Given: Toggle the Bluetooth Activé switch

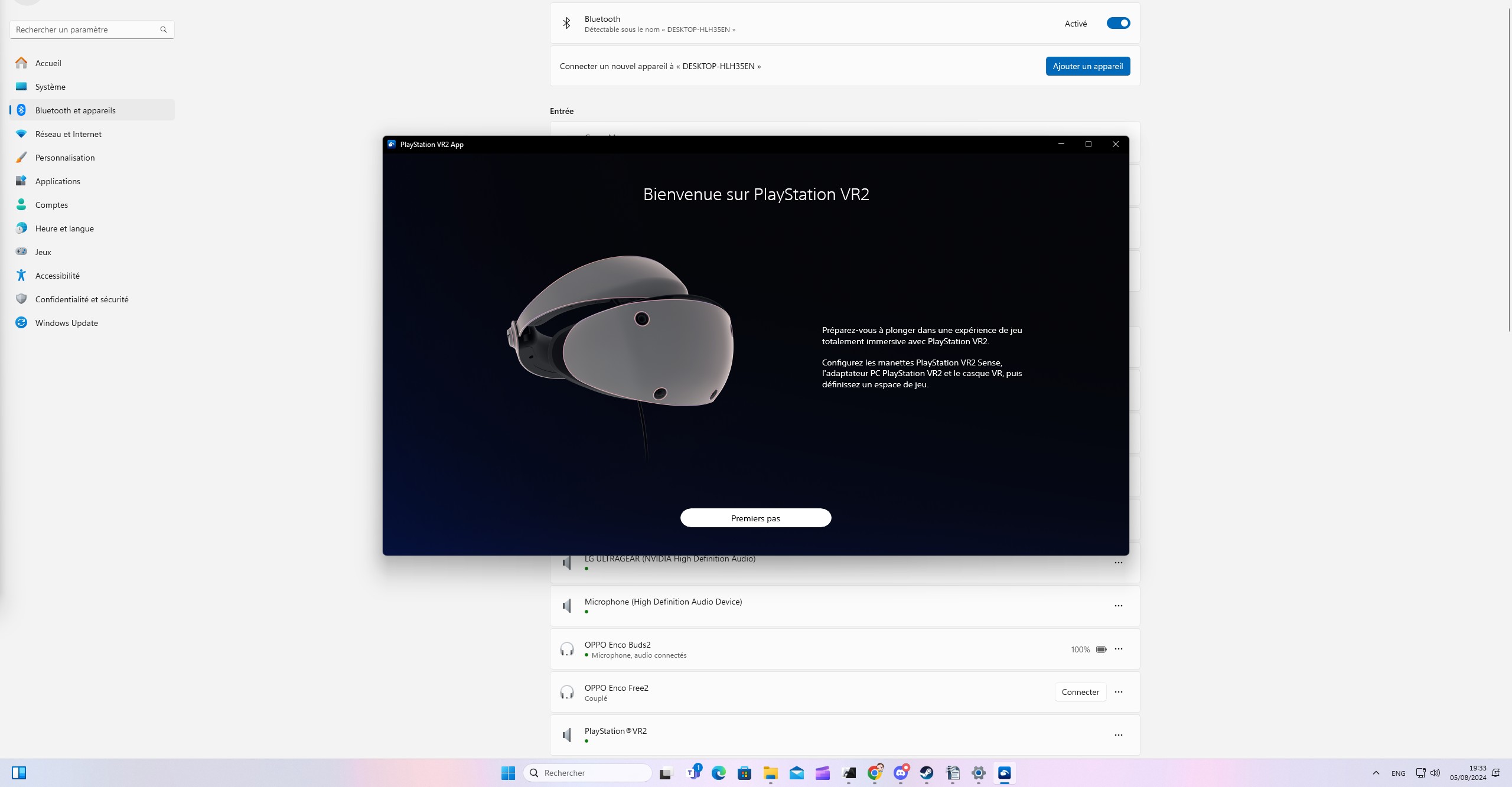Looking at the screenshot, I should [x=1117, y=22].
